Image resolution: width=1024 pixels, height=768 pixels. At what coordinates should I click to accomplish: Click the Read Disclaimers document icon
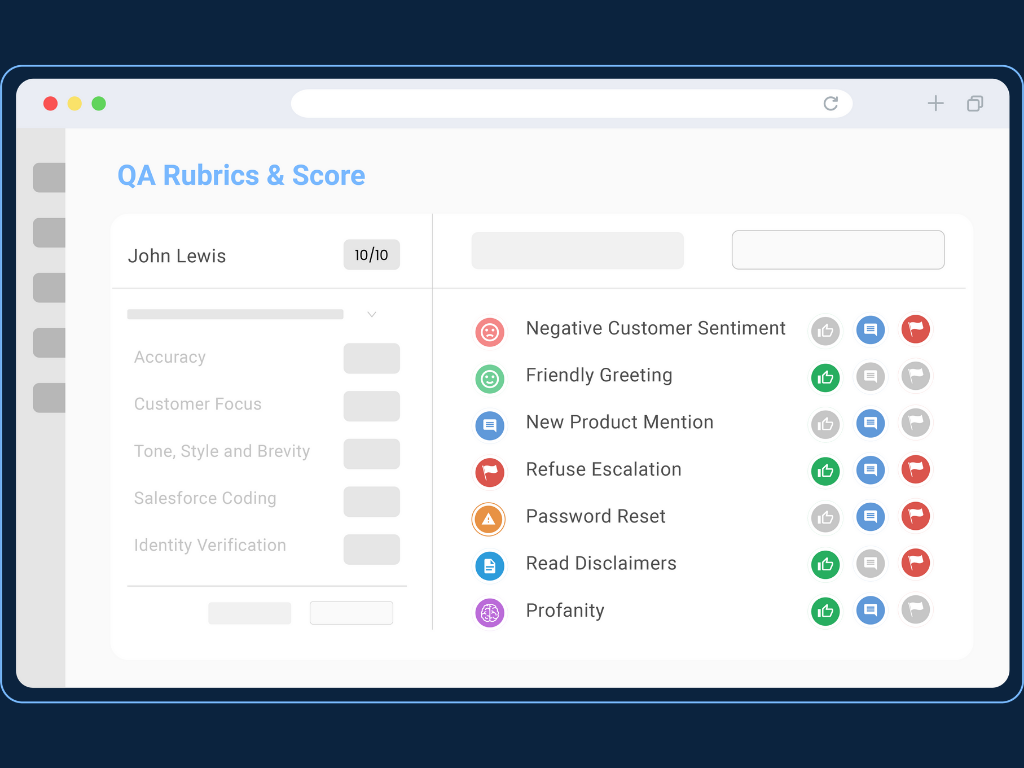(x=489, y=566)
